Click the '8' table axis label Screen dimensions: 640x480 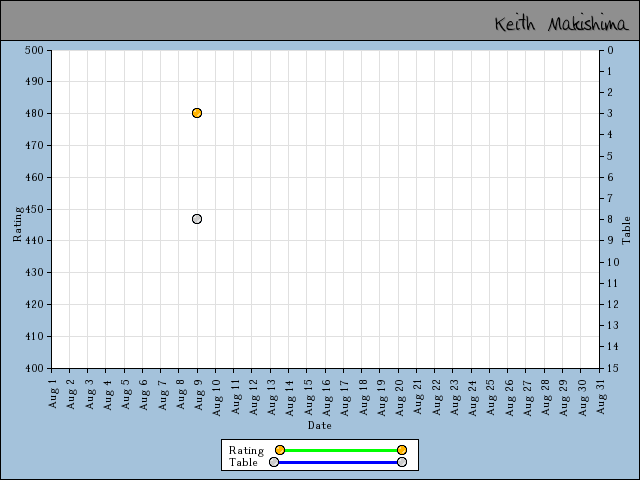pyautogui.click(x=610, y=219)
